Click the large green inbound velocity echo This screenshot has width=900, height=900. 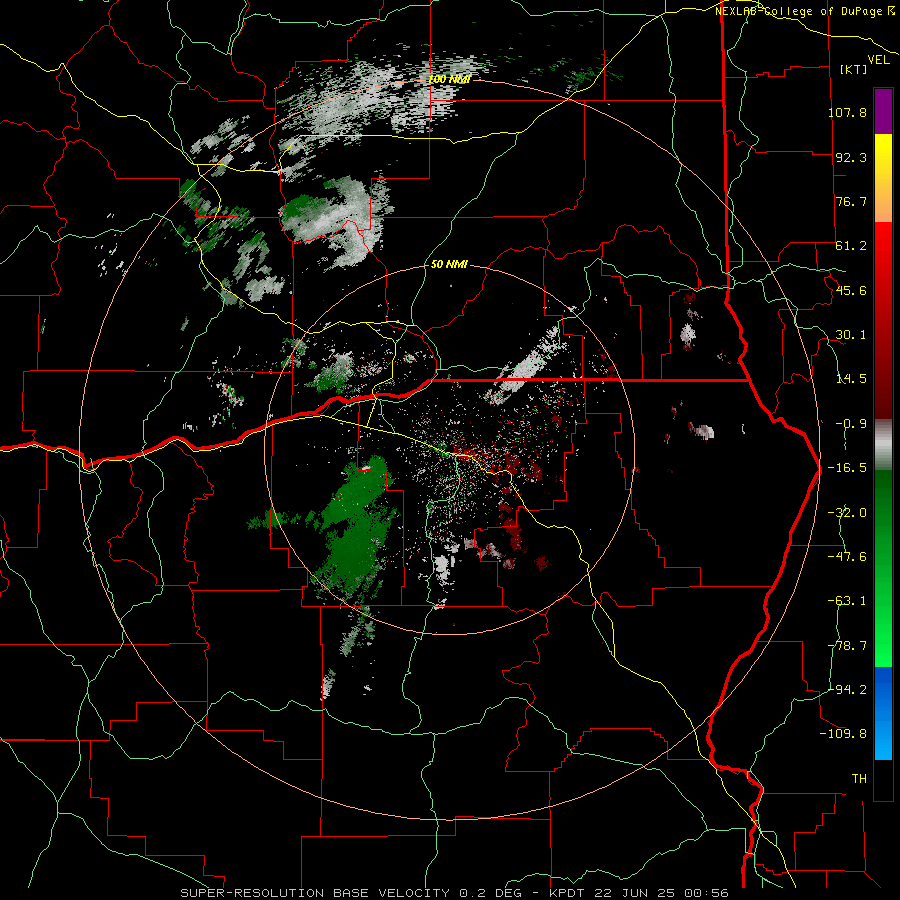356,528
